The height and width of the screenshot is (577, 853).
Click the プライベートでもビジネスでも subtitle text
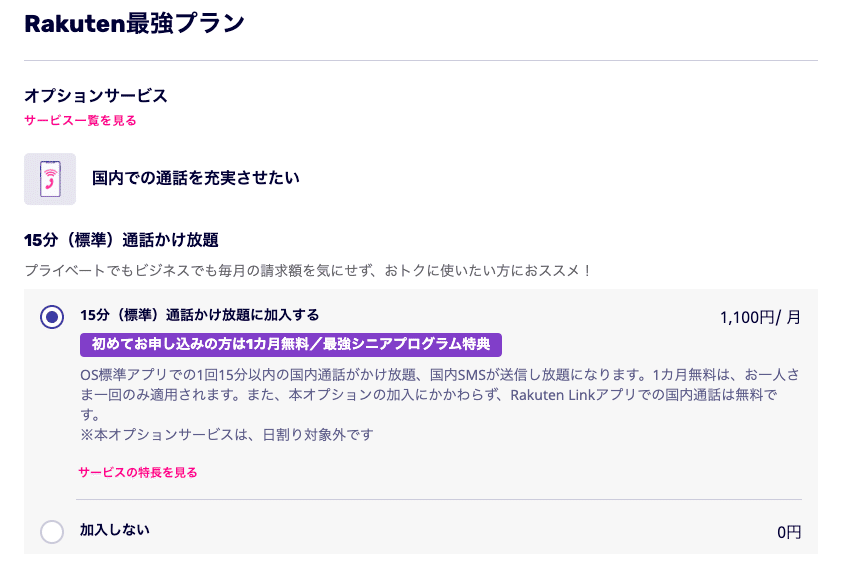point(308,271)
